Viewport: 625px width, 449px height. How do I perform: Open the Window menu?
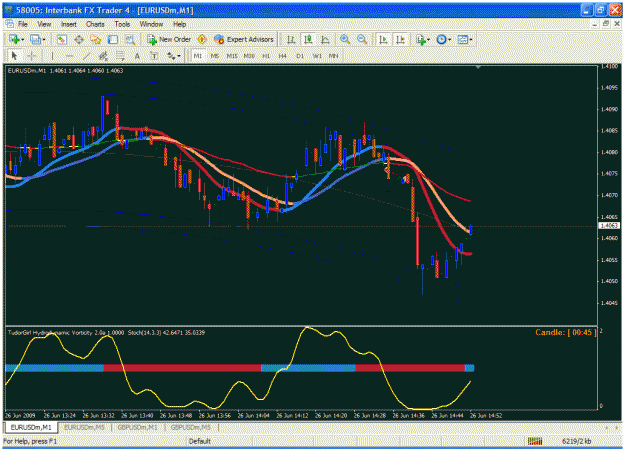tap(151, 24)
